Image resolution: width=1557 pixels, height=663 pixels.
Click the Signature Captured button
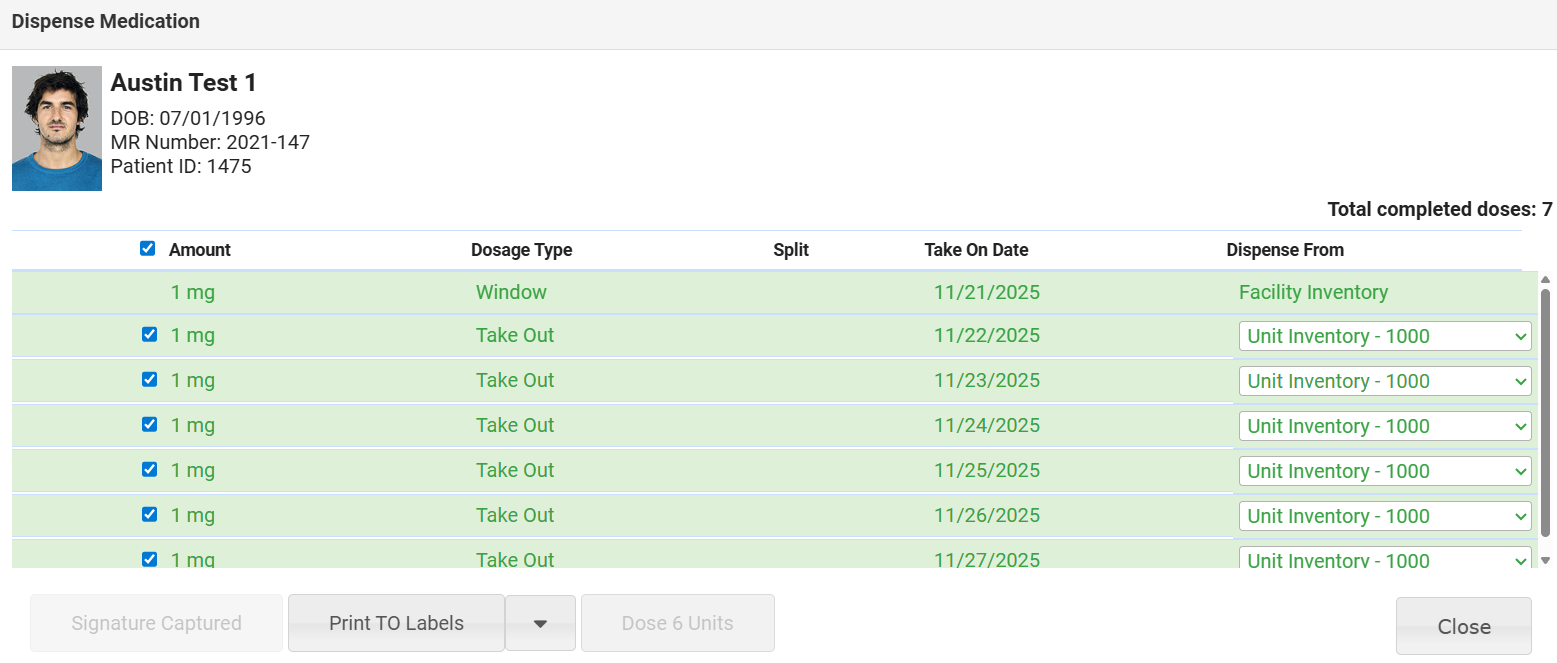click(156, 623)
